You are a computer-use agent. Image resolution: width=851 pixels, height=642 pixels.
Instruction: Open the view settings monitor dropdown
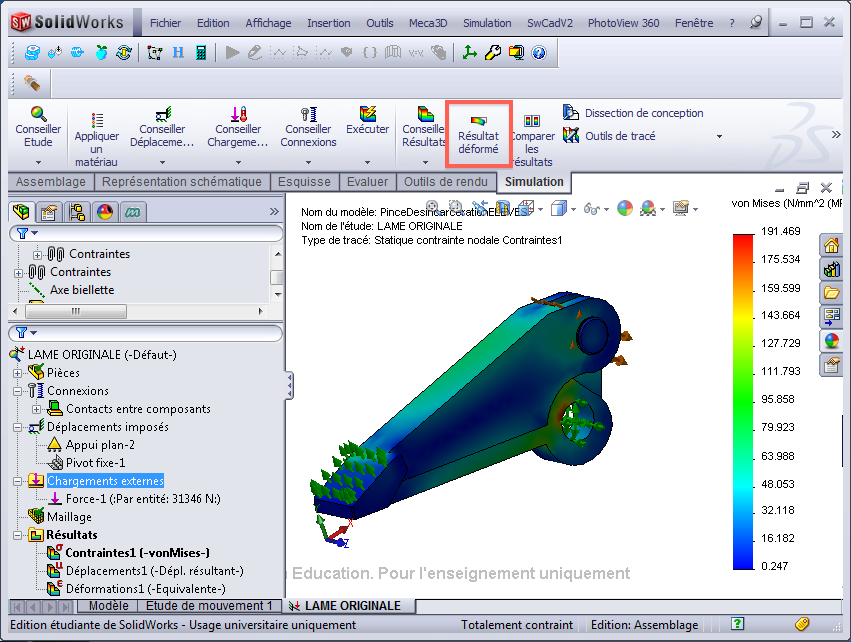pyautogui.click(x=695, y=209)
